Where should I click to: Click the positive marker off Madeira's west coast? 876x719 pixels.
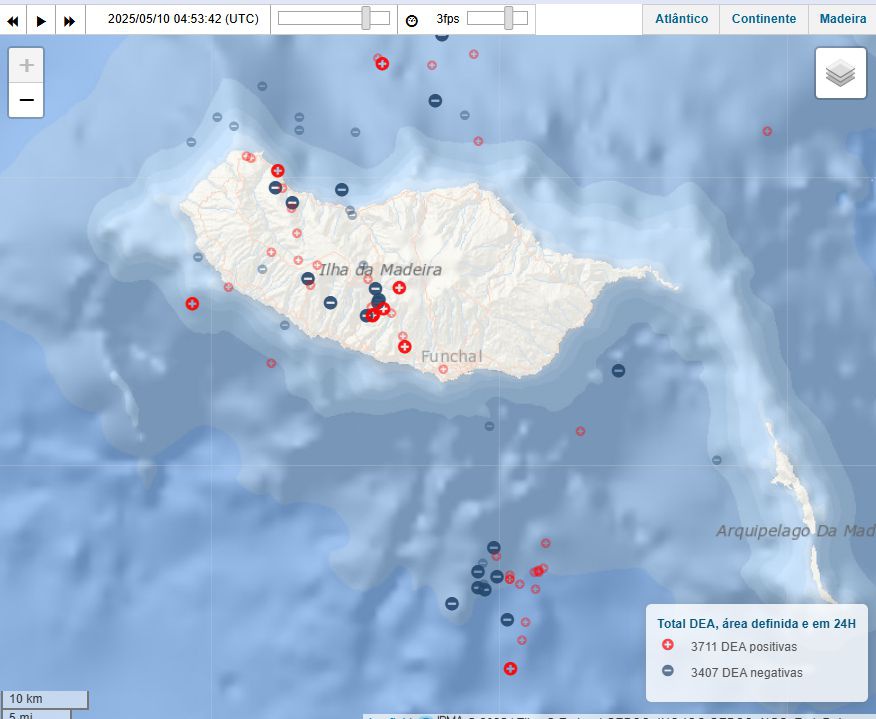192,304
